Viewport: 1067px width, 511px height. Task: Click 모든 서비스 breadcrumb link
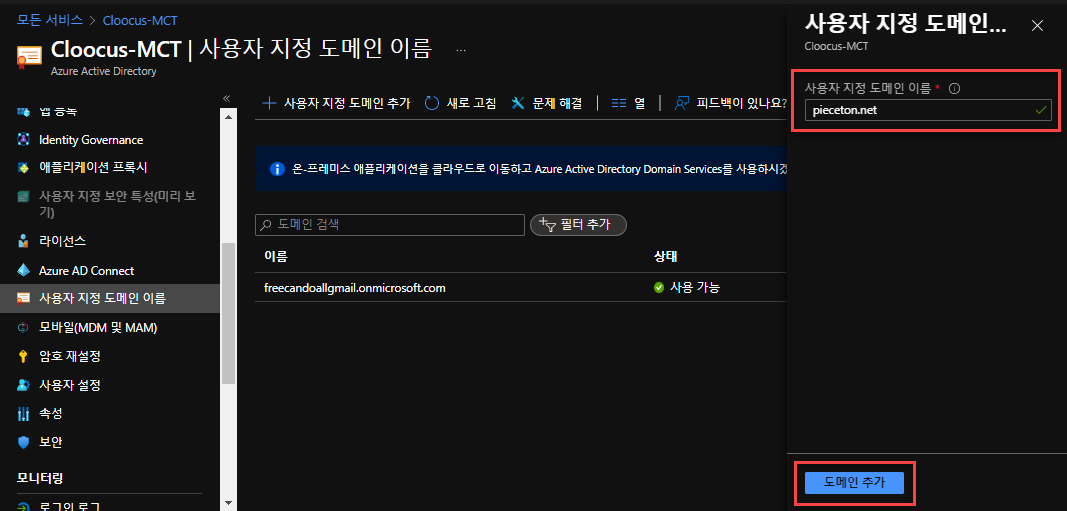coord(50,20)
